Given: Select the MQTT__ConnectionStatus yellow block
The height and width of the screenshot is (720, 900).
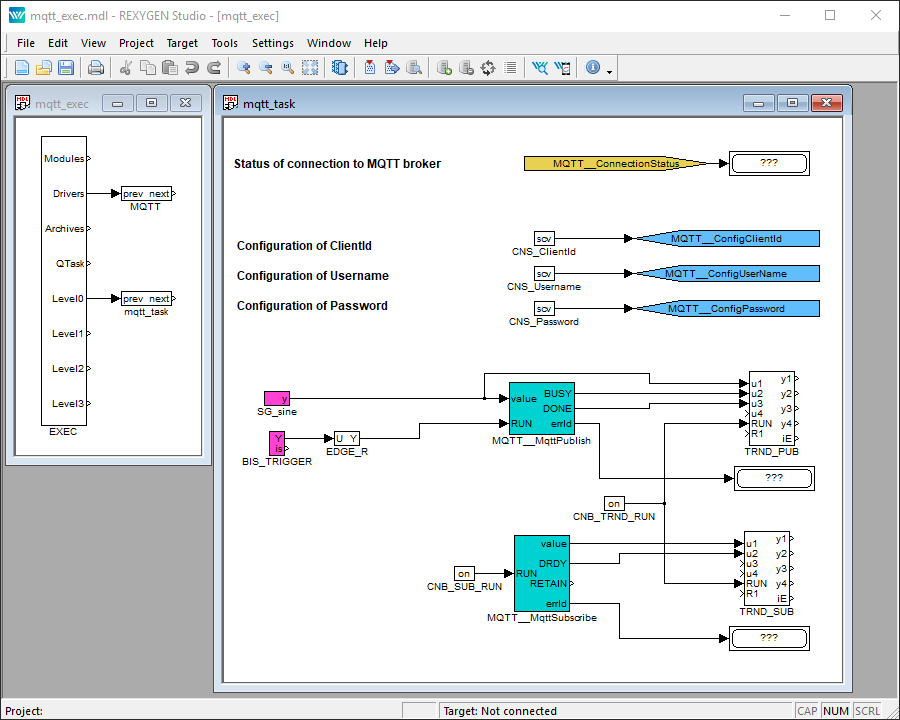Looking at the screenshot, I should tap(615, 164).
